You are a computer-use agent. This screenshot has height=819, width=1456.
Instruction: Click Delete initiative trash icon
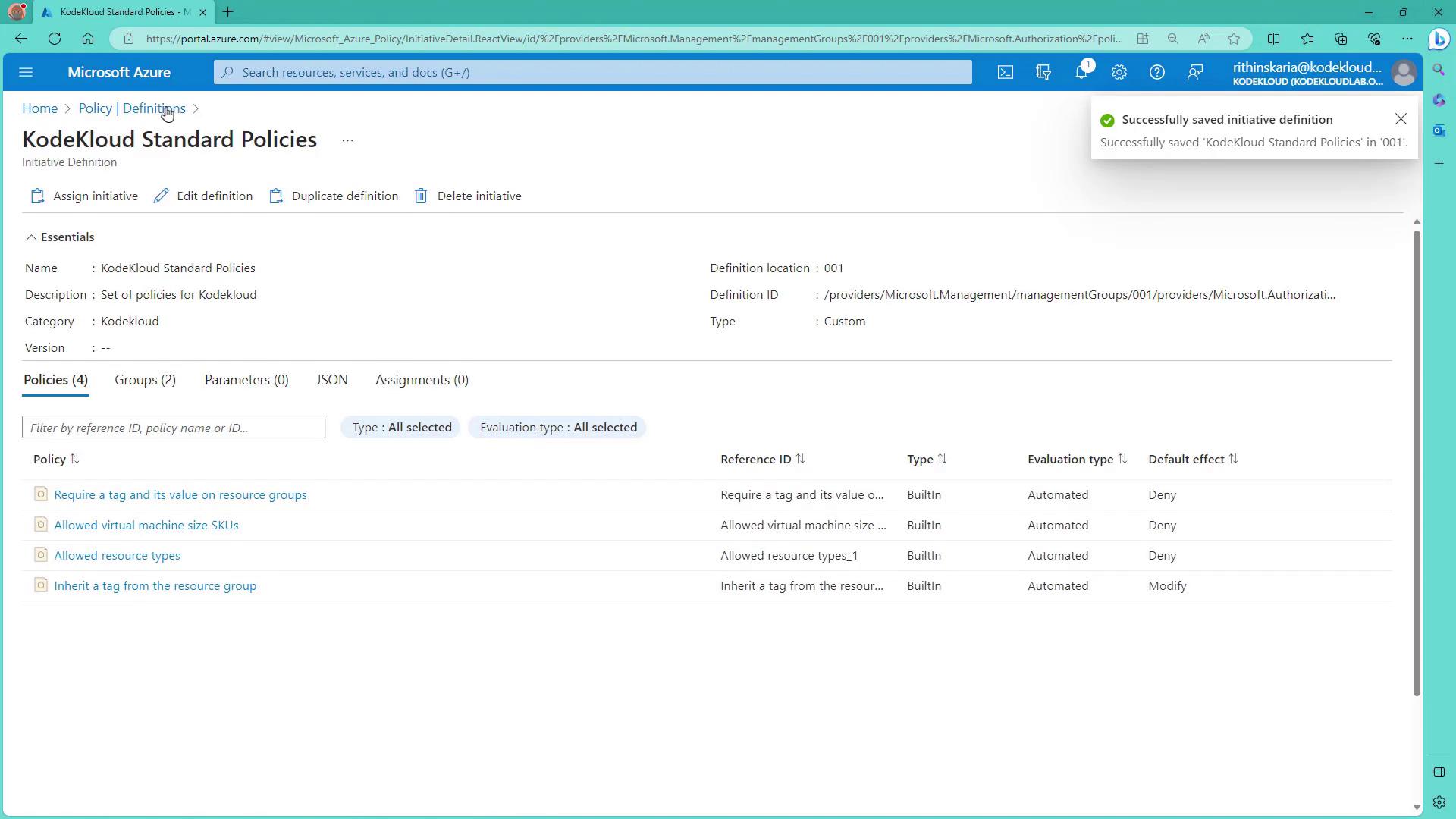pos(421,196)
